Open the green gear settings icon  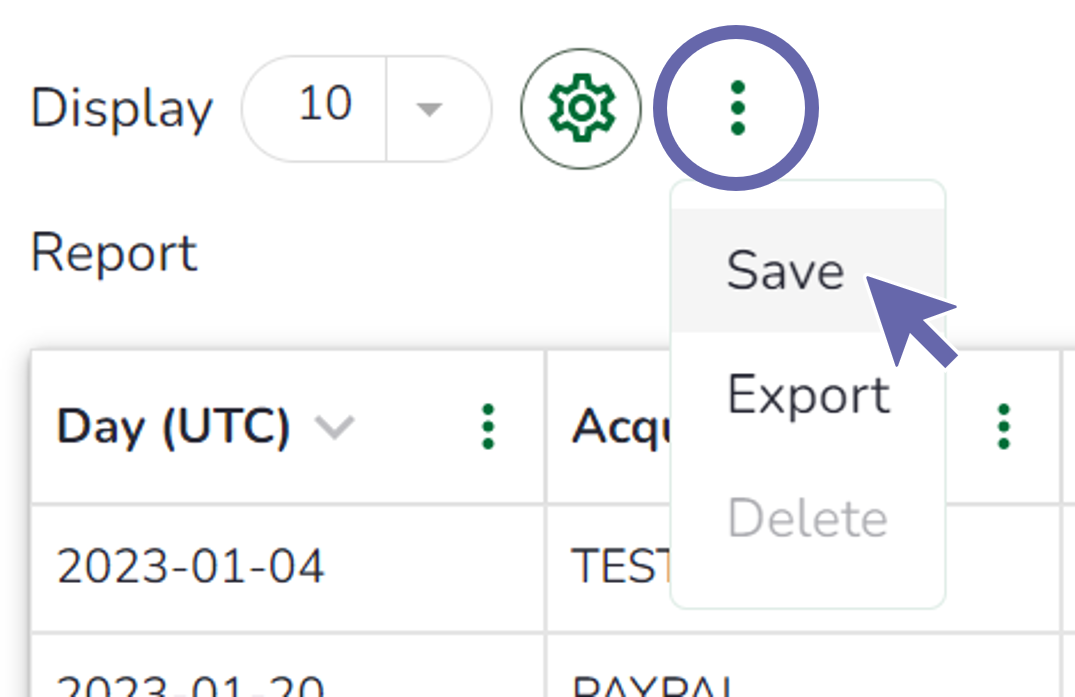click(580, 109)
